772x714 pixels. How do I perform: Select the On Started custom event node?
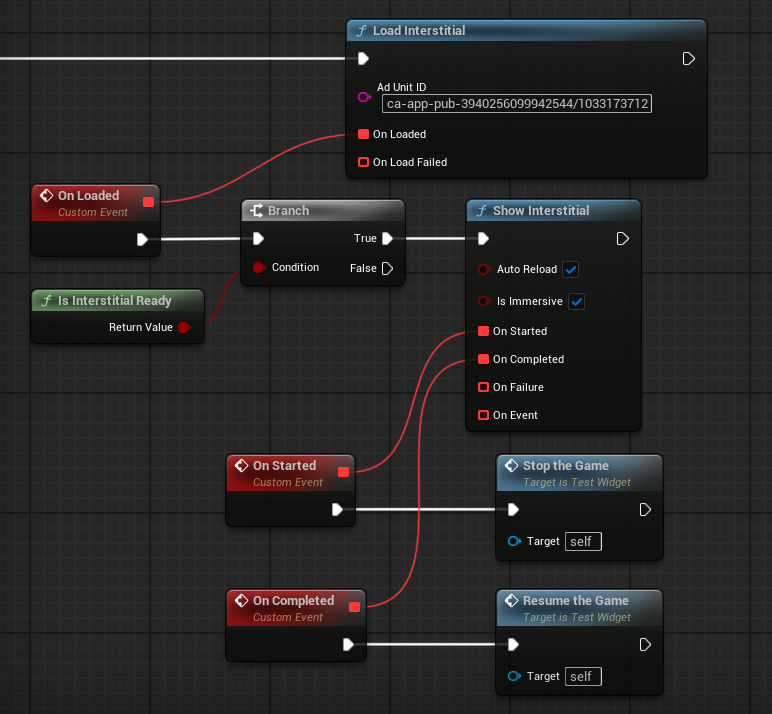pyautogui.click(x=284, y=466)
